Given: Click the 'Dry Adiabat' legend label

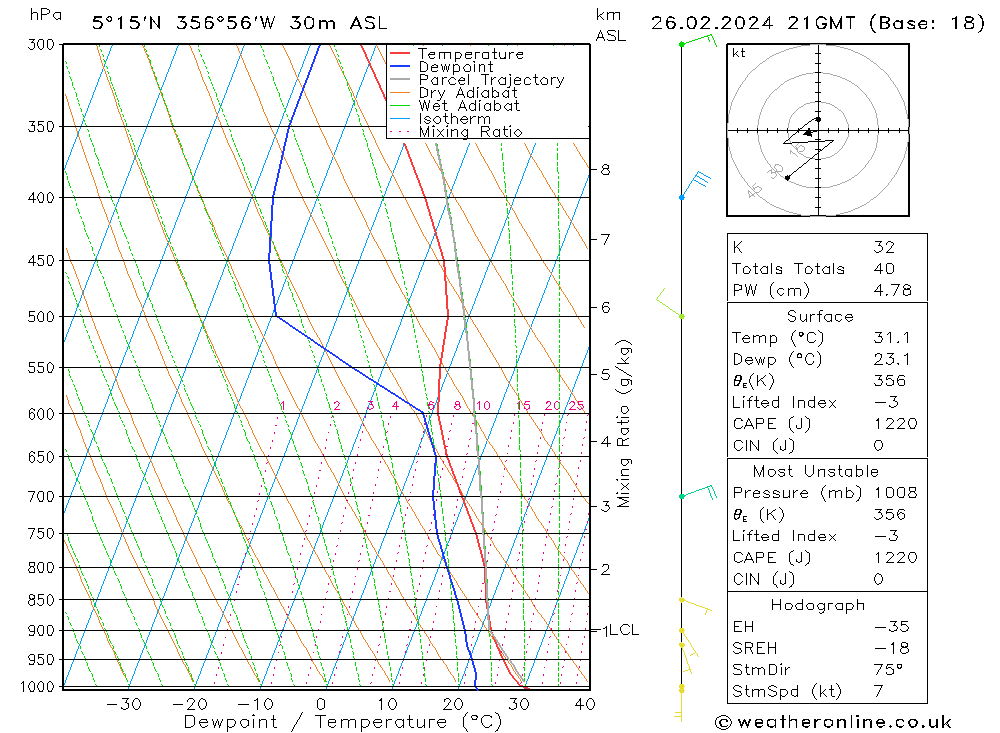Looking at the screenshot, I should pos(468,93).
